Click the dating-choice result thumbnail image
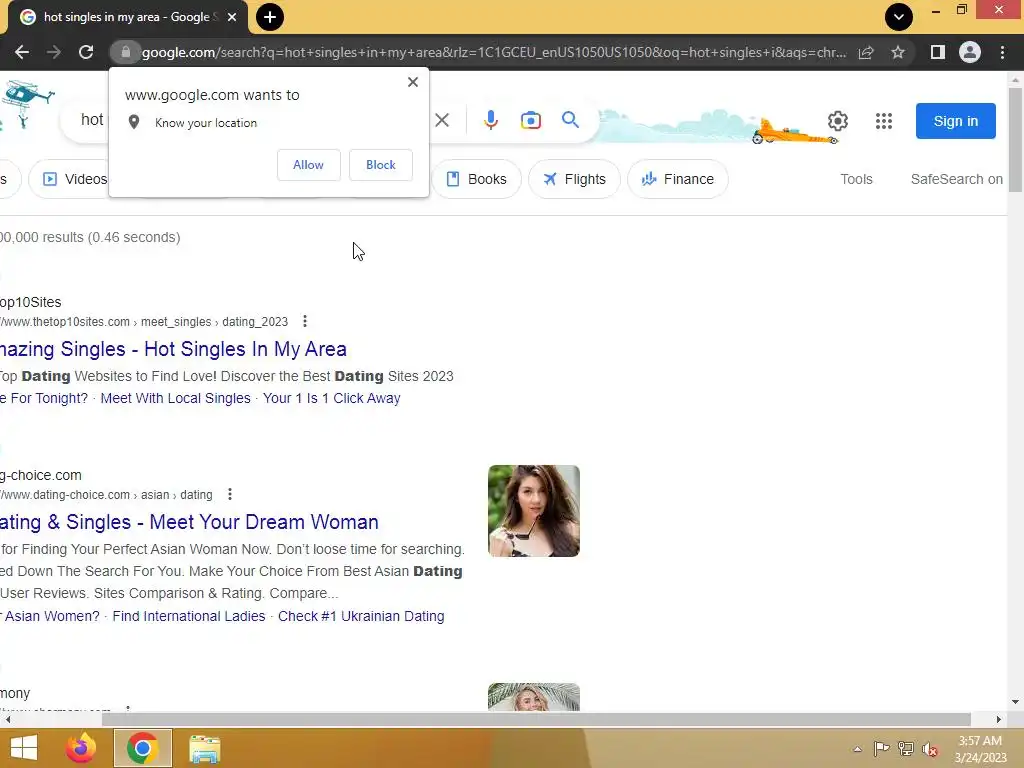 click(534, 511)
